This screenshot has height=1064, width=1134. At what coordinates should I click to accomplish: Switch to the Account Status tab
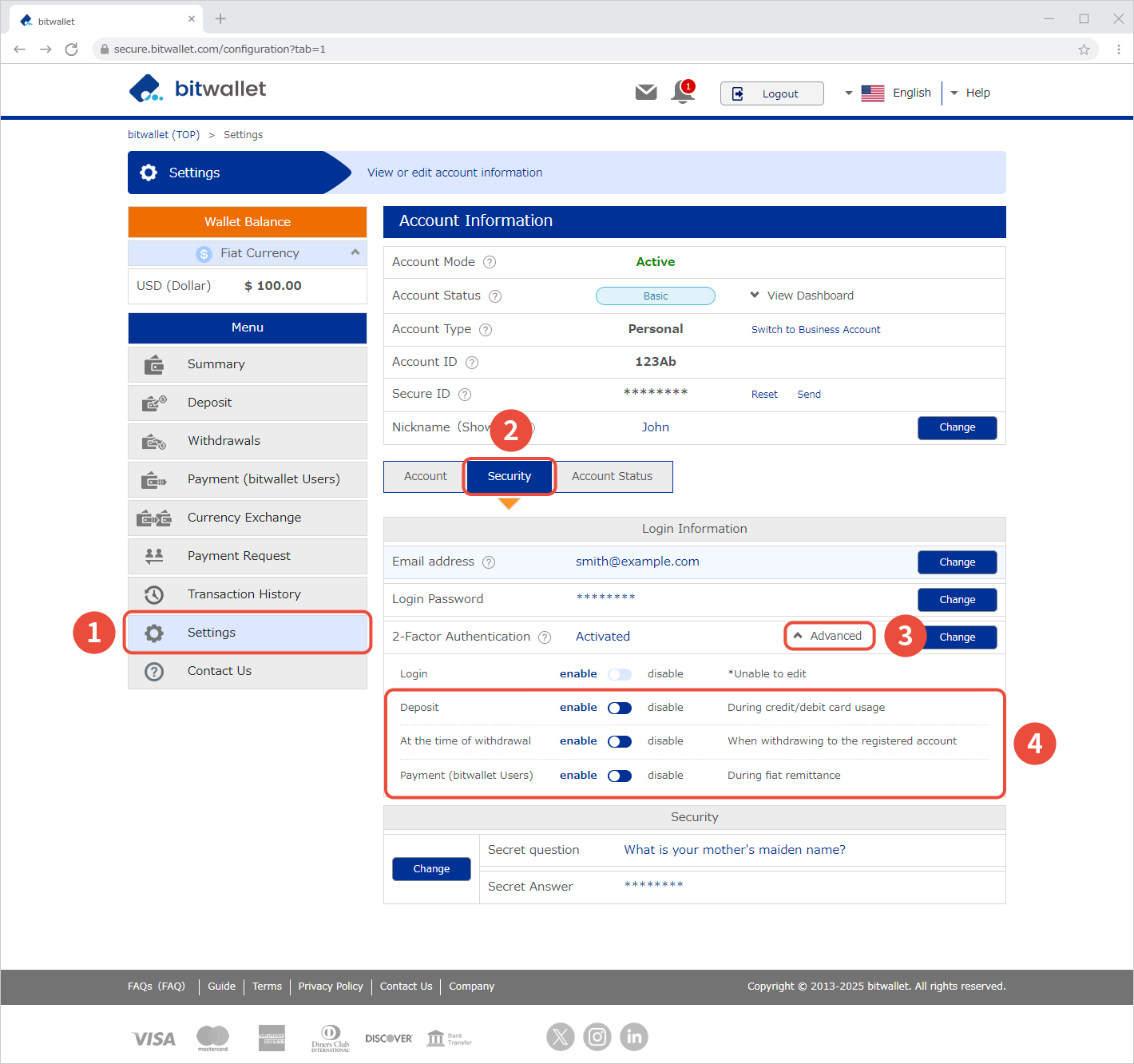pos(612,476)
